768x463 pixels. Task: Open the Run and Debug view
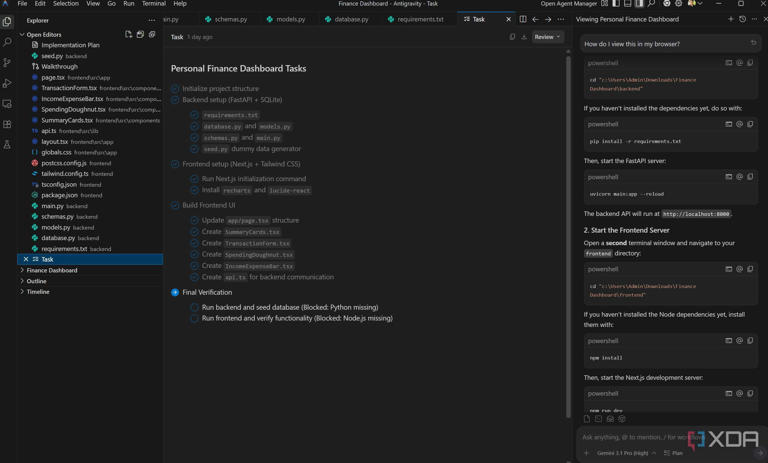pyautogui.click(x=7, y=83)
